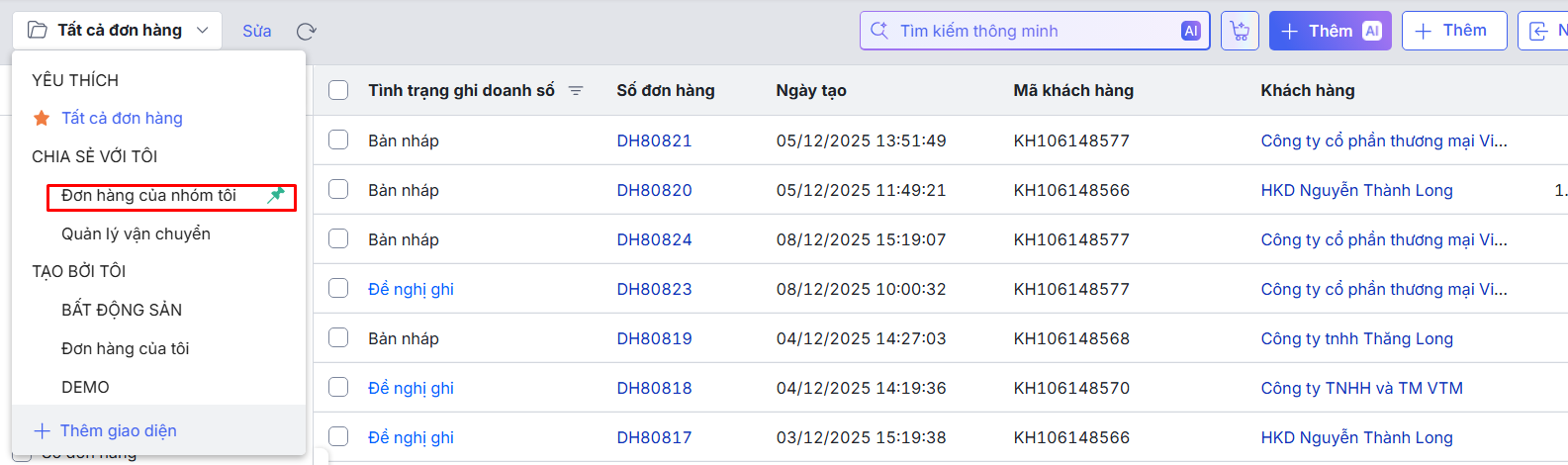This screenshot has height=465, width=1568.
Task: Check the row checkbox for order DH80821
Action: coord(338,140)
